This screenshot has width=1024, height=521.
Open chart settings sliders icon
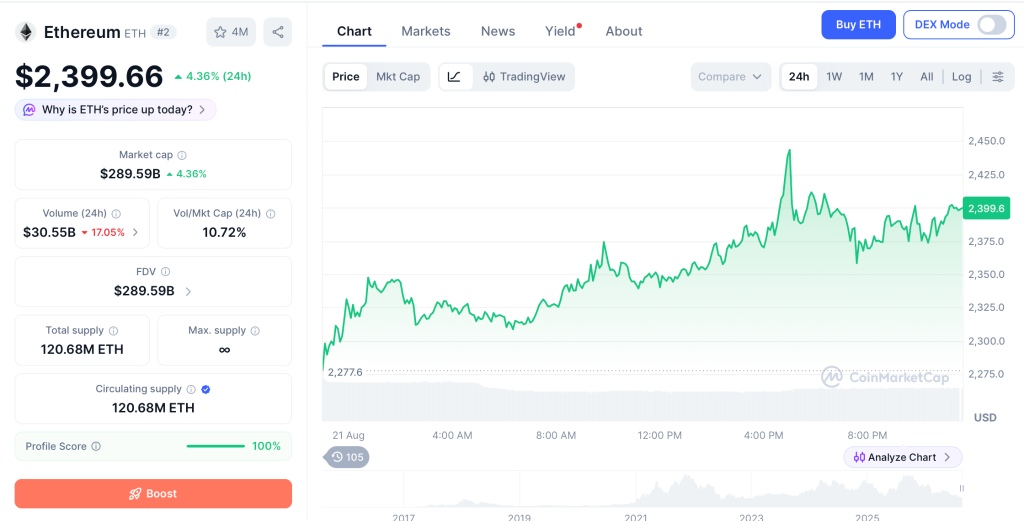pos(998,76)
